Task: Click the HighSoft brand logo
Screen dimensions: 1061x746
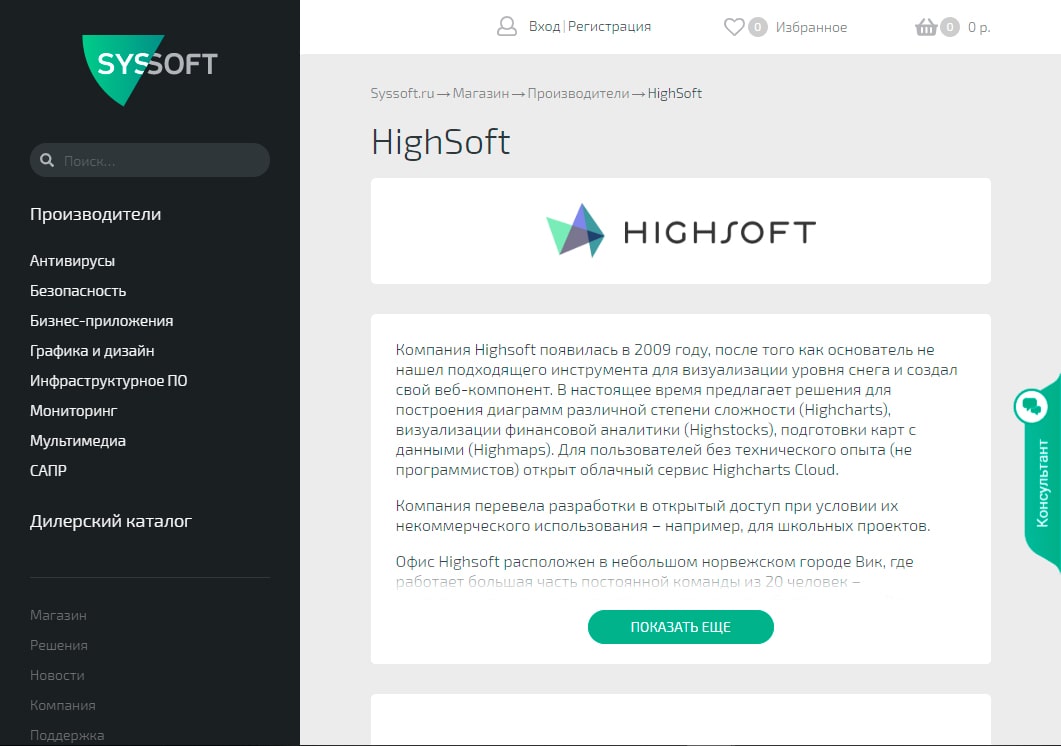Action: 681,231
